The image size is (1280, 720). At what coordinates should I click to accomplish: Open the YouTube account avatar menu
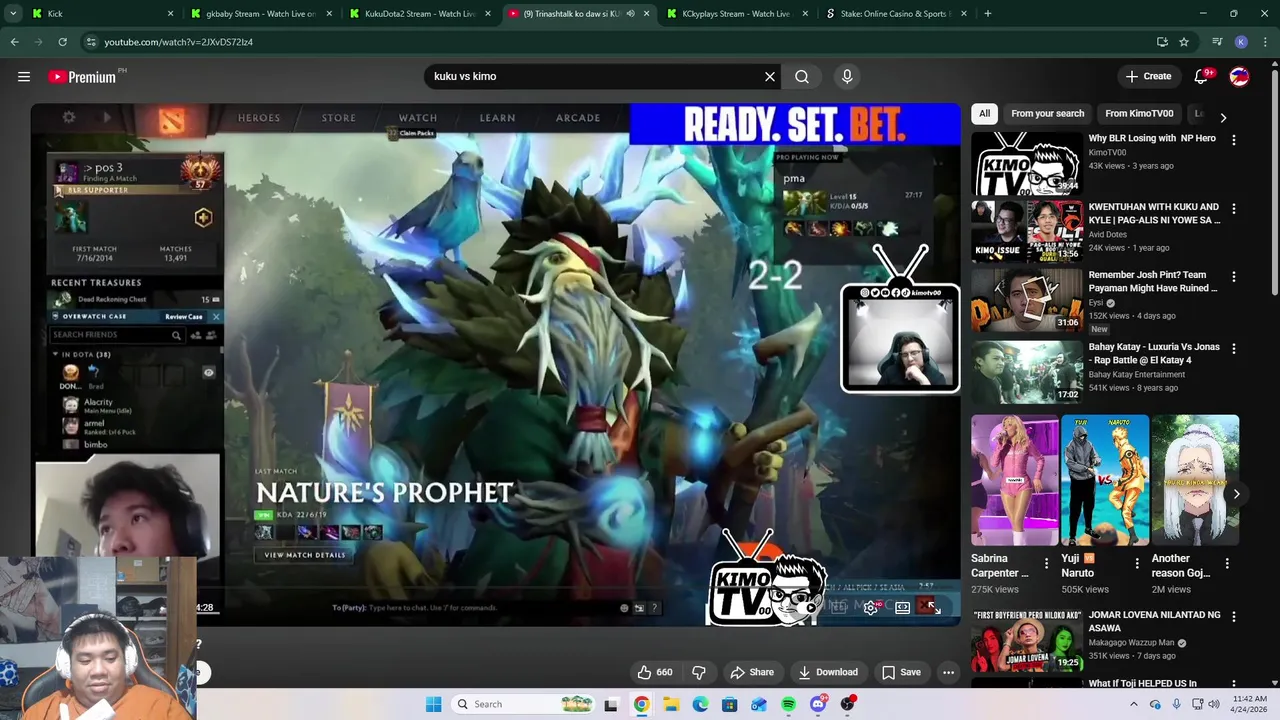click(1239, 76)
